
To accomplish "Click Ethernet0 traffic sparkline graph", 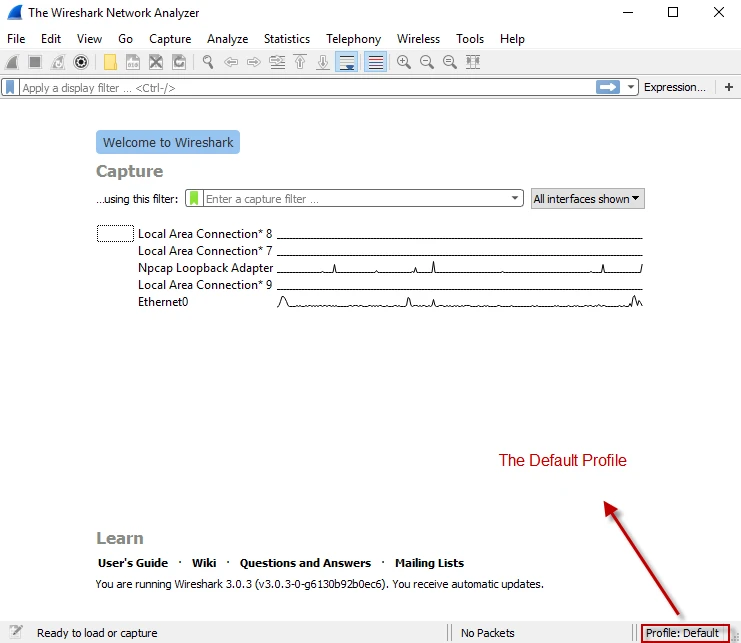I will (x=460, y=302).
